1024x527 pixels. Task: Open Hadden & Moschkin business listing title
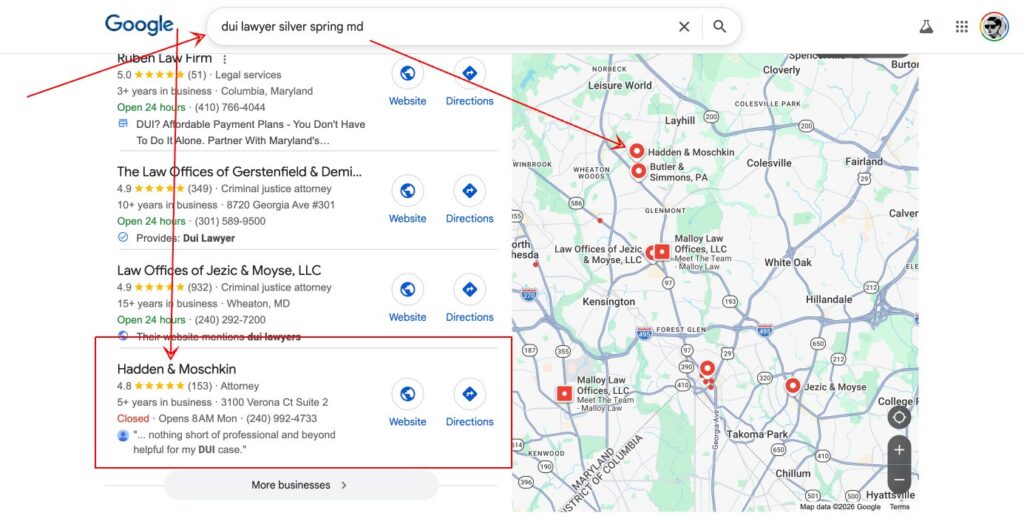click(x=176, y=369)
